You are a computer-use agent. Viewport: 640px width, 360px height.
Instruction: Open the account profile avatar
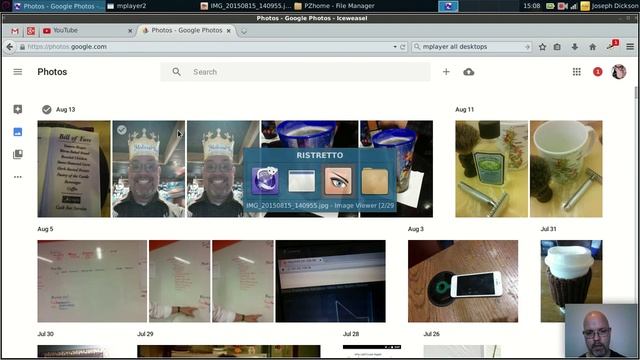coord(619,72)
